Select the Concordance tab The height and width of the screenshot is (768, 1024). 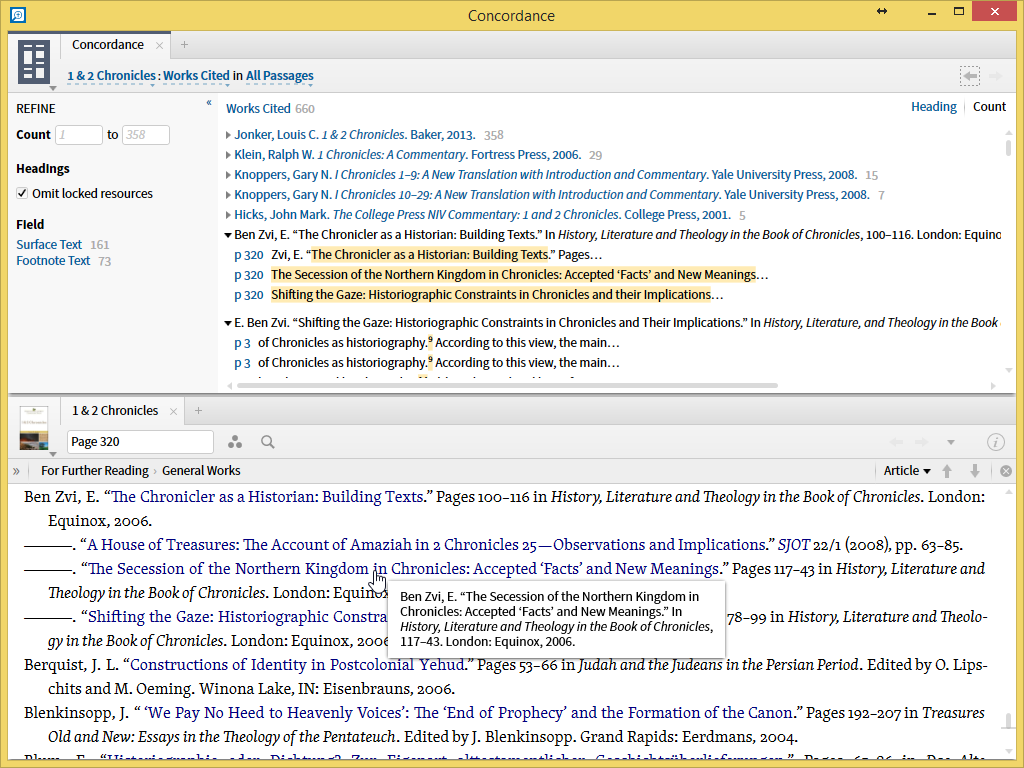tap(107, 45)
